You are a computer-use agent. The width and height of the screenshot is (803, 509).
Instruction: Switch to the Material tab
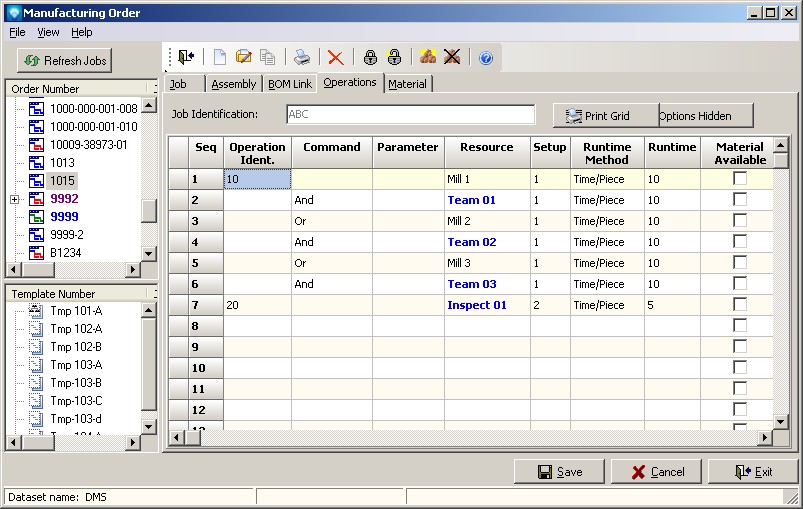coord(407,84)
